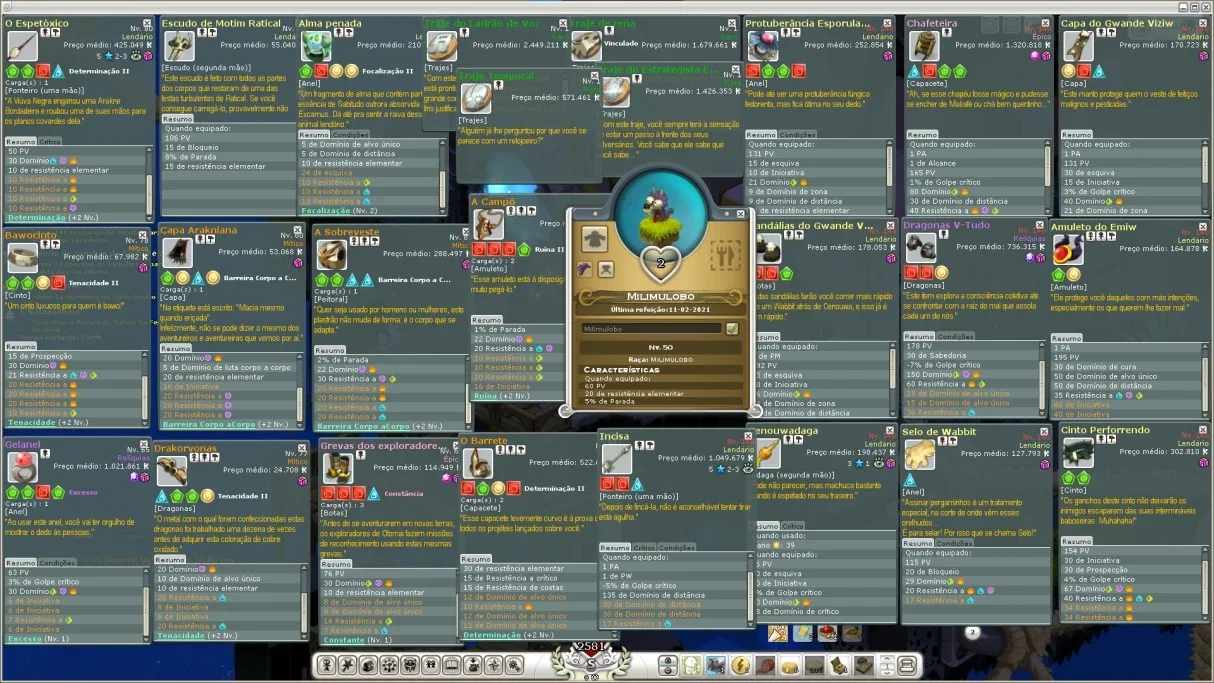Close the Milimulobo pet window
The image size is (1214, 683).
741,214
